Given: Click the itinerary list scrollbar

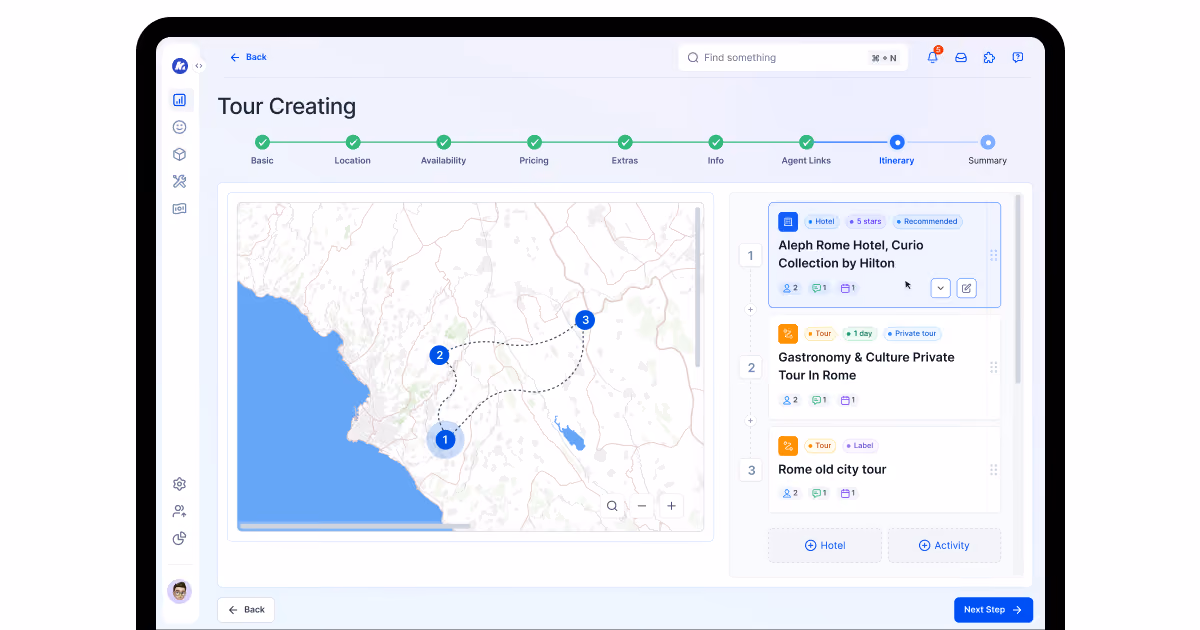Looking at the screenshot, I should tap(1018, 290).
